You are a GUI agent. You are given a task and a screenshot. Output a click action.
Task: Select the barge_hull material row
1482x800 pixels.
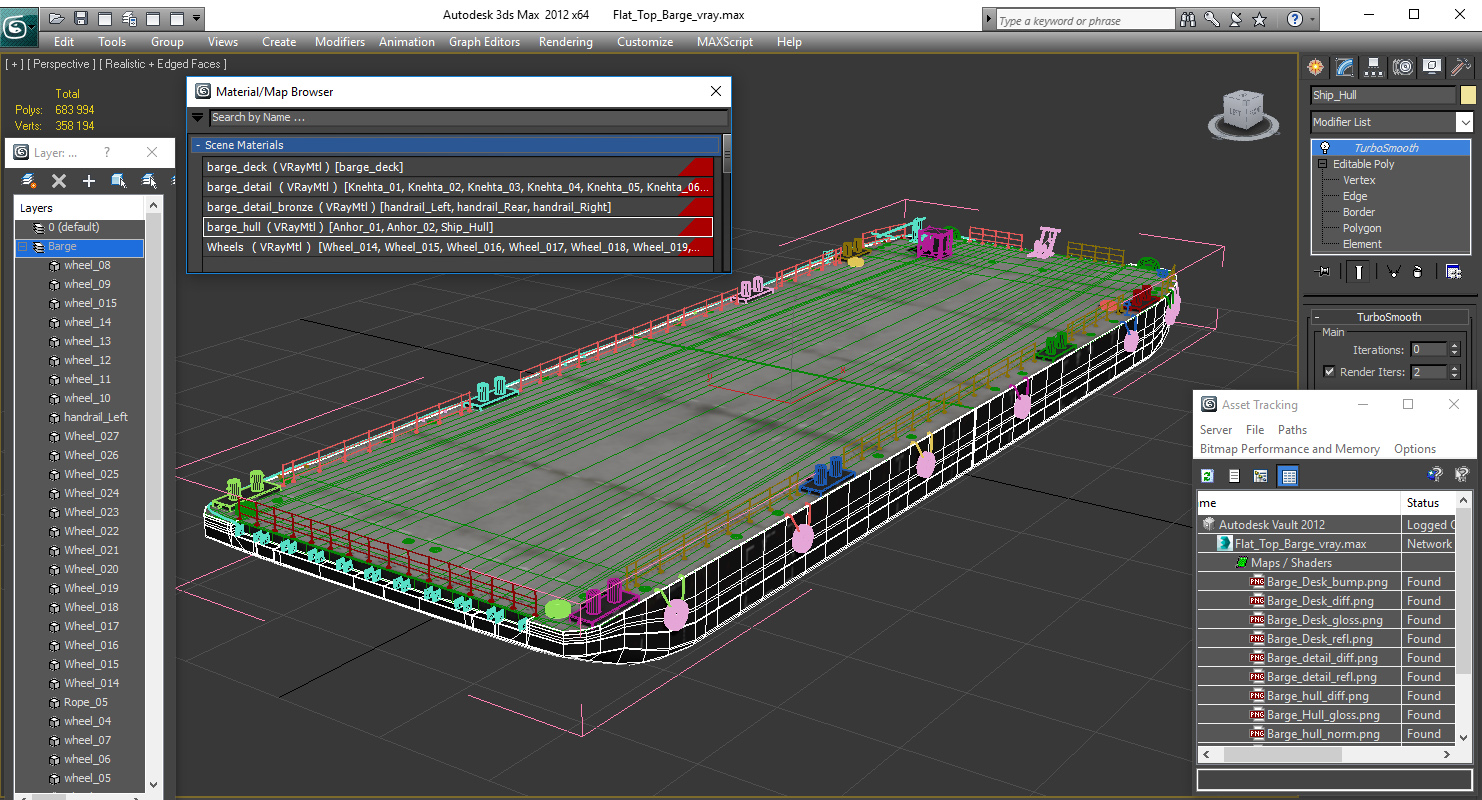[x=458, y=227]
